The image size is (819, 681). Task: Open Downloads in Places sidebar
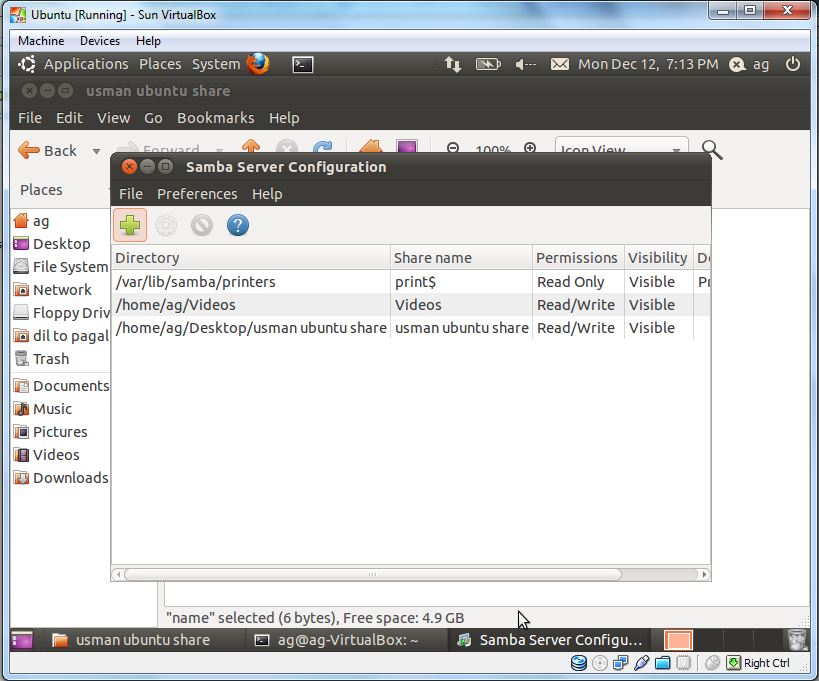click(61, 478)
